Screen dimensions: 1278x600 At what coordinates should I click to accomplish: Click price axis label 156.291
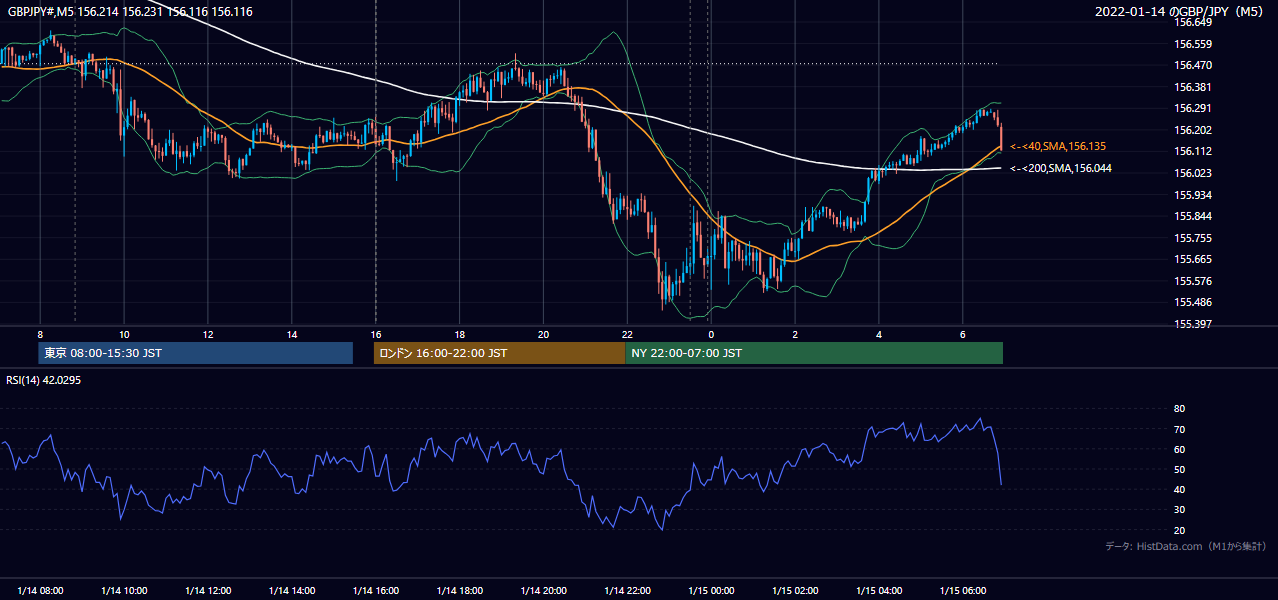click(x=1193, y=108)
